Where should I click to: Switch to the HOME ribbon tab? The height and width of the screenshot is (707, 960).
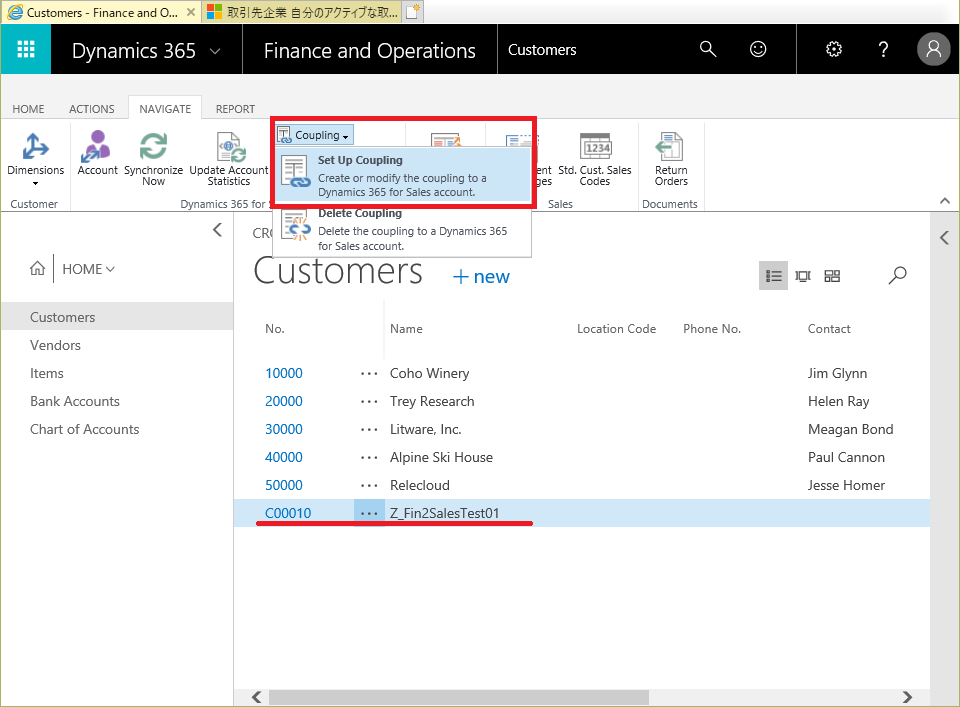pos(28,108)
